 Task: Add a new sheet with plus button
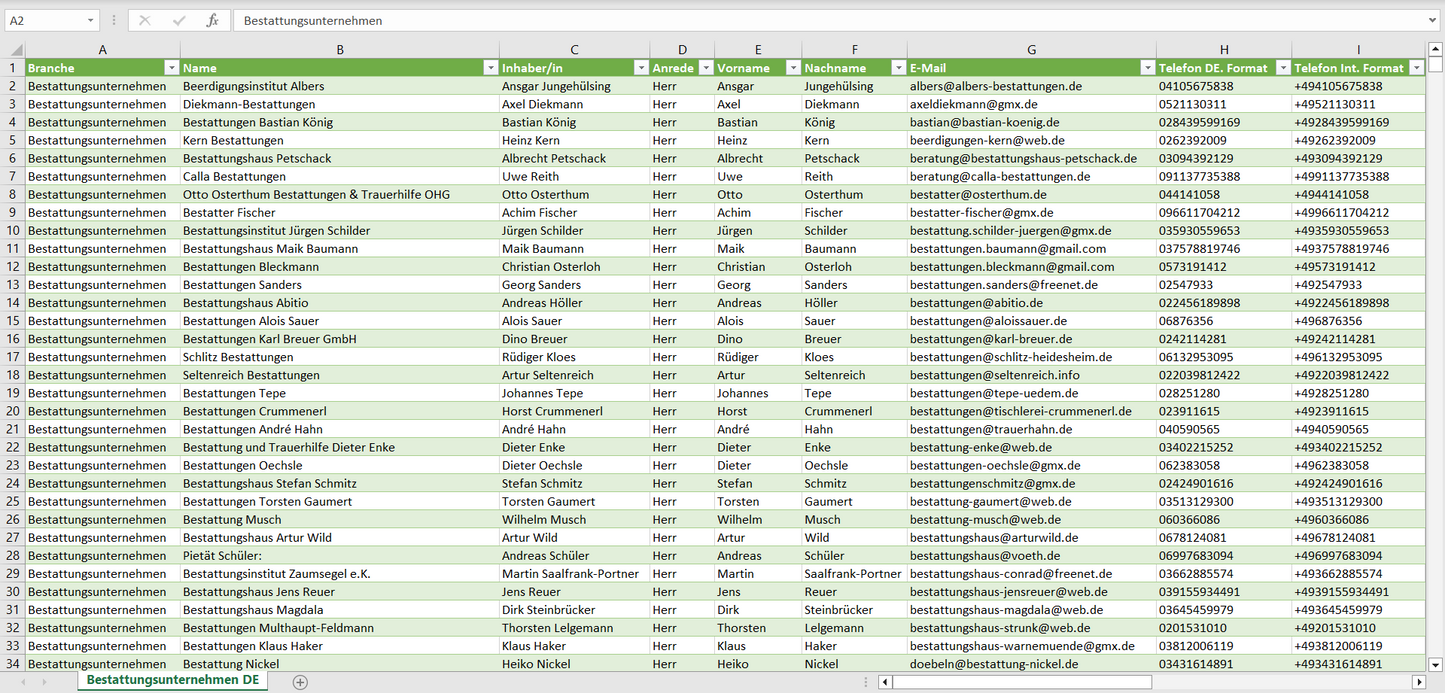pos(300,682)
